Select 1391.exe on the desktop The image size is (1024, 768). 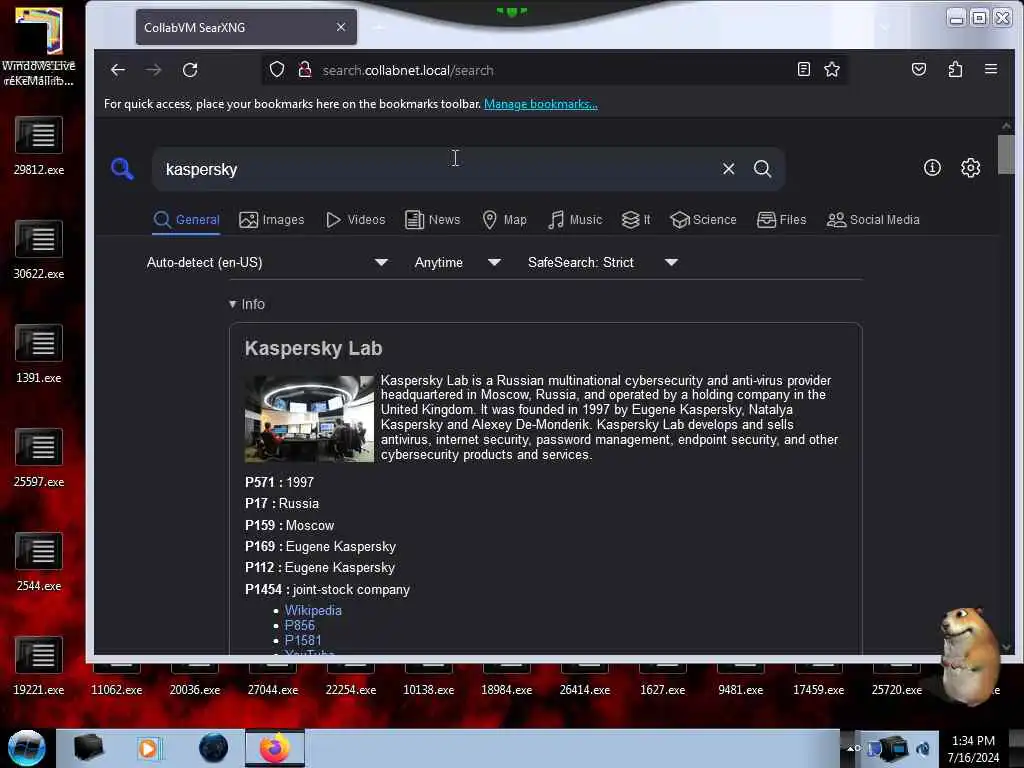(x=39, y=355)
